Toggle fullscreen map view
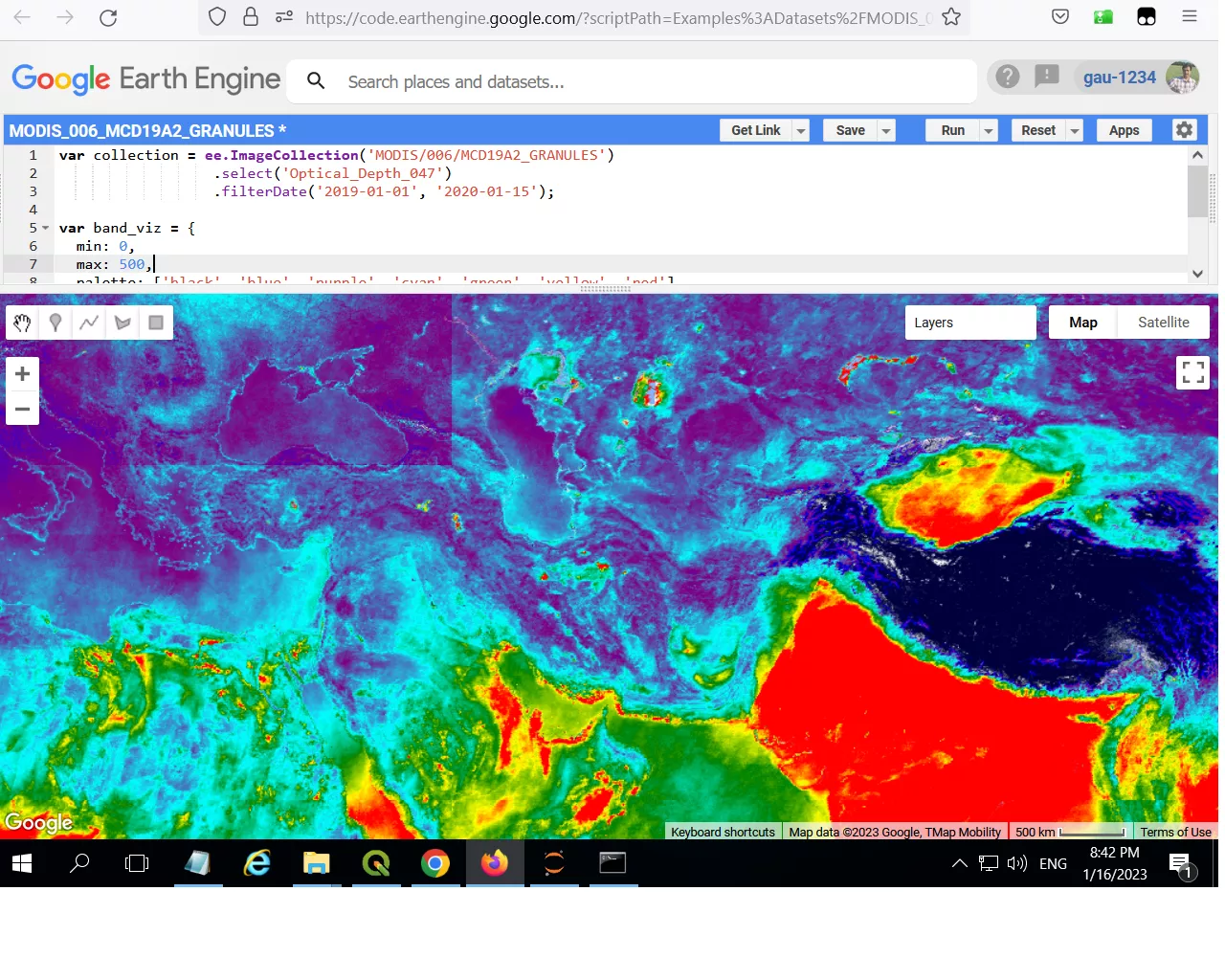Viewport: 1225px width, 980px height. click(1192, 372)
